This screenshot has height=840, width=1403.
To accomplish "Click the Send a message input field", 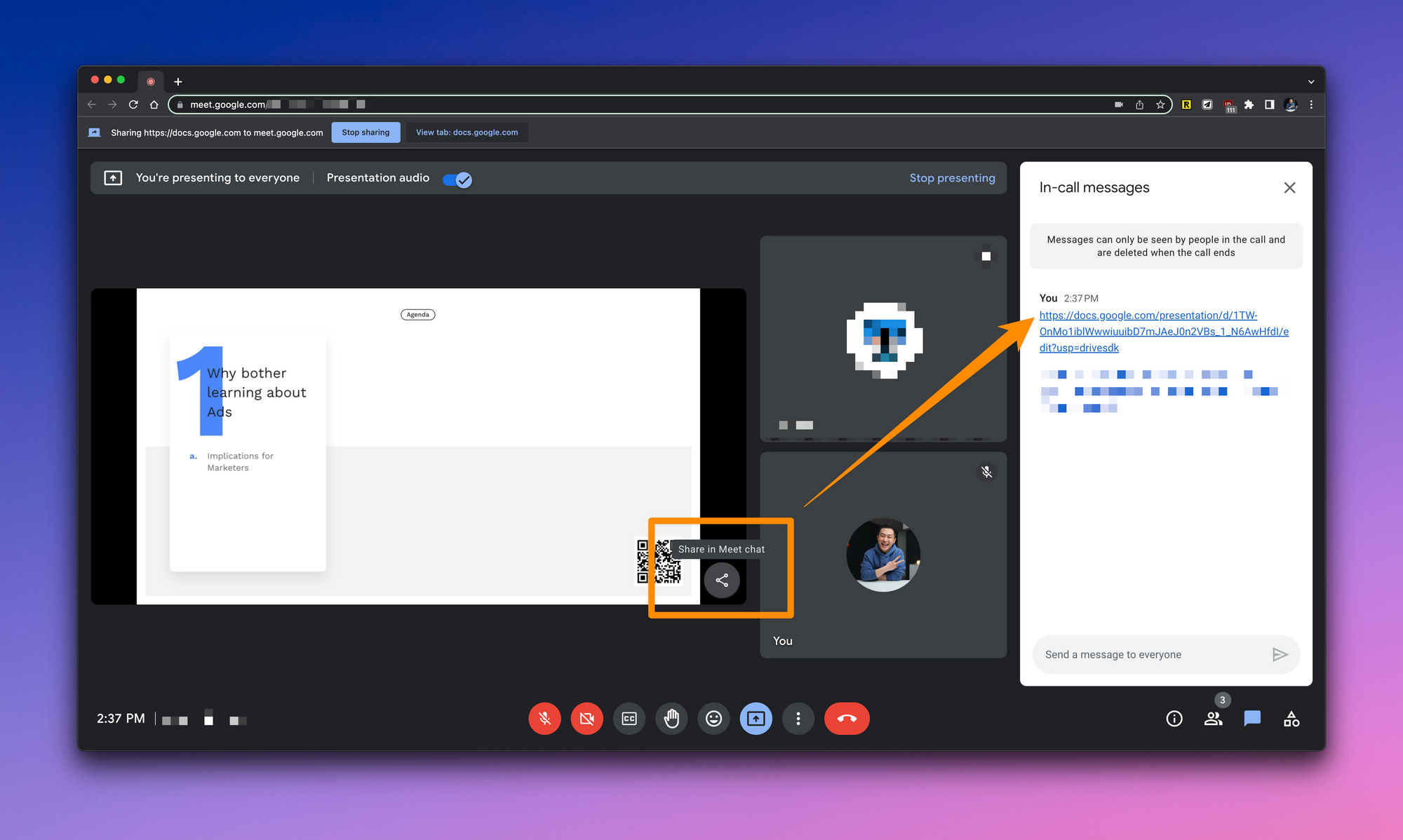I will pyautogui.click(x=1150, y=654).
